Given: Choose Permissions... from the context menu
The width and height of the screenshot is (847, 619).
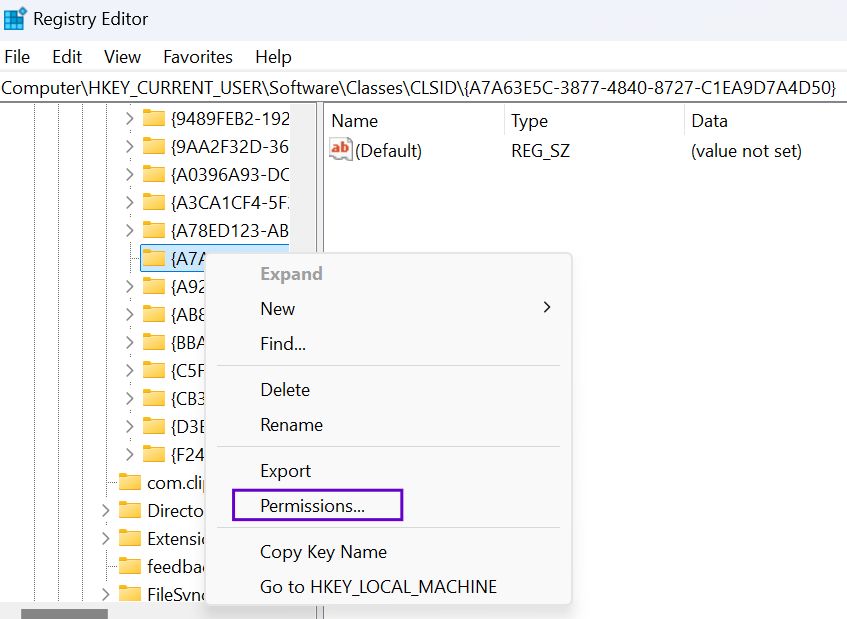Looking at the screenshot, I should click(x=313, y=506).
